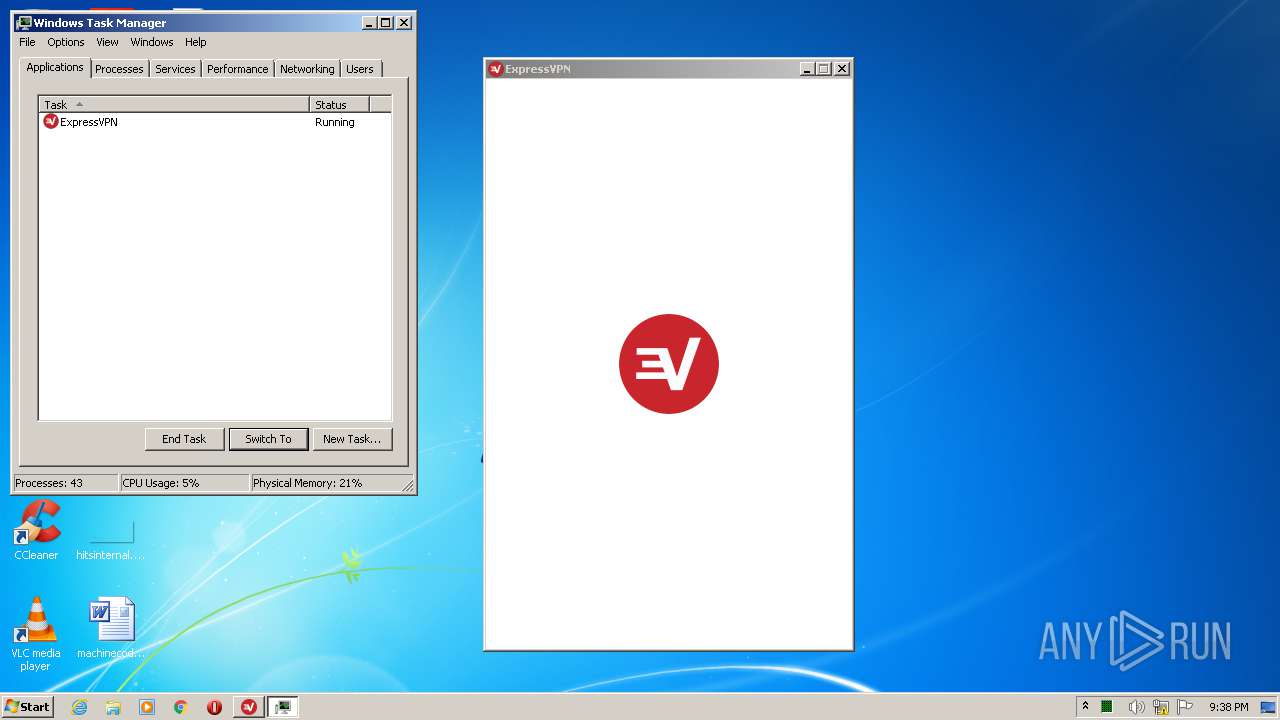Open Windows Explorer from taskbar
The image size is (1280, 720).
pos(113,707)
